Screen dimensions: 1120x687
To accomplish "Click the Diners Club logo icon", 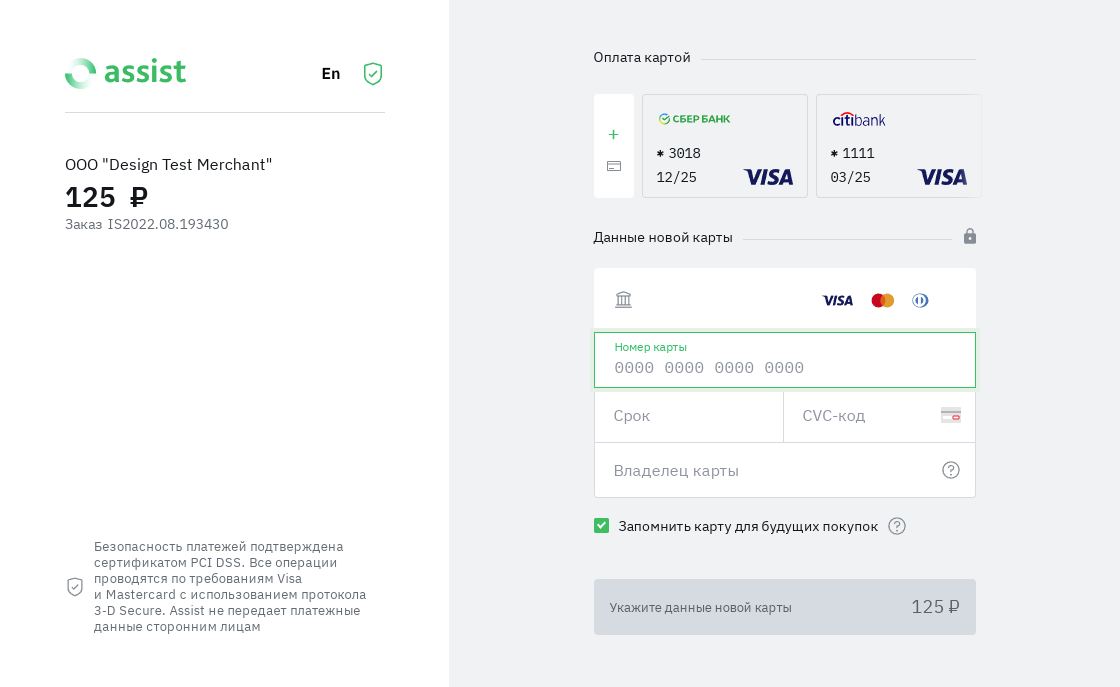I will 920,300.
